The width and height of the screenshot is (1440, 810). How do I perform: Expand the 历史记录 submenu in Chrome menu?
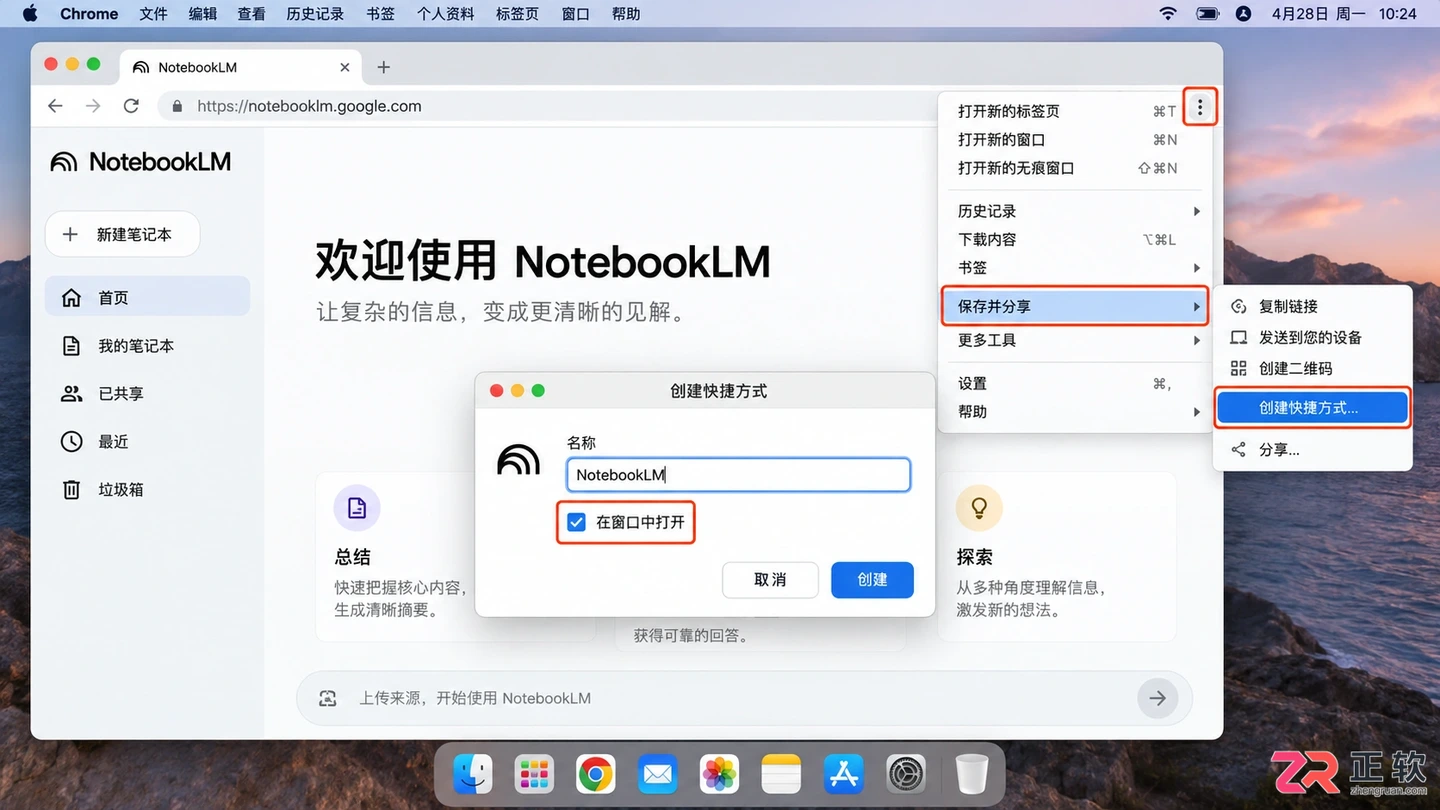pyautogui.click(x=1073, y=211)
